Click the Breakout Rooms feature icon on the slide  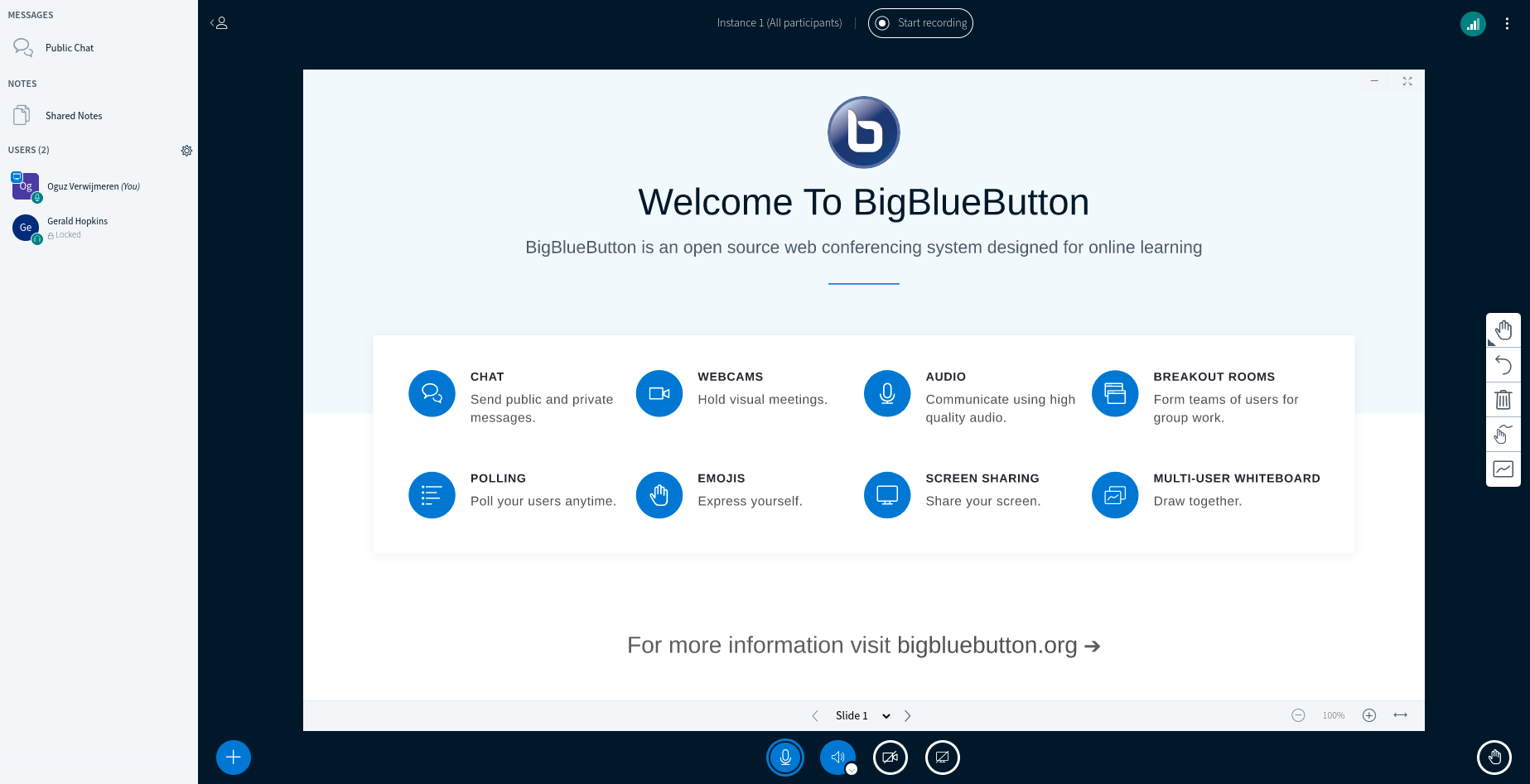1115,393
